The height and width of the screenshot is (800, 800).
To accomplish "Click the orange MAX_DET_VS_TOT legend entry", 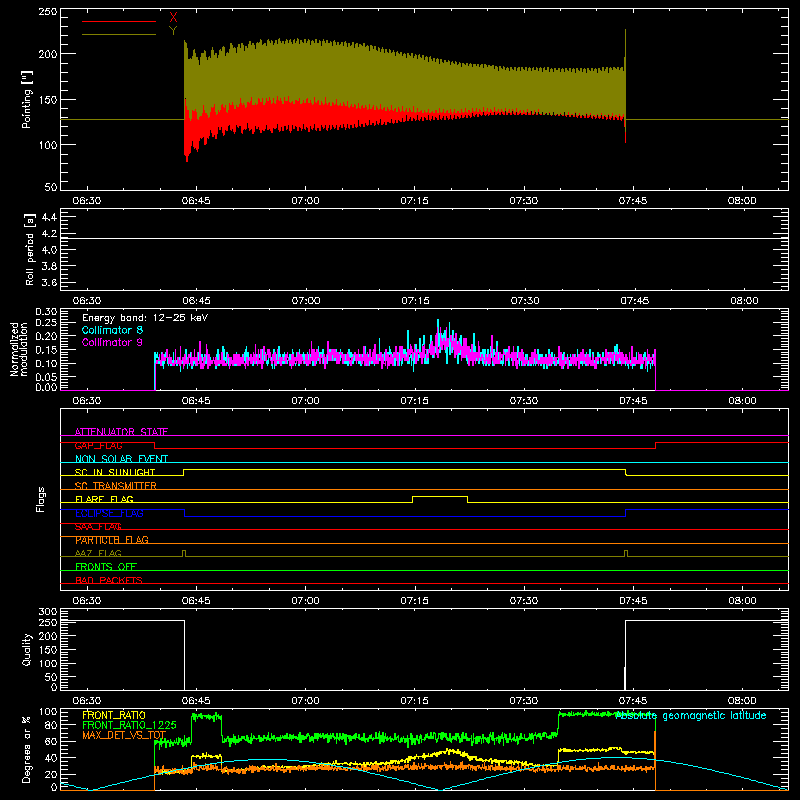I will 124,735.
